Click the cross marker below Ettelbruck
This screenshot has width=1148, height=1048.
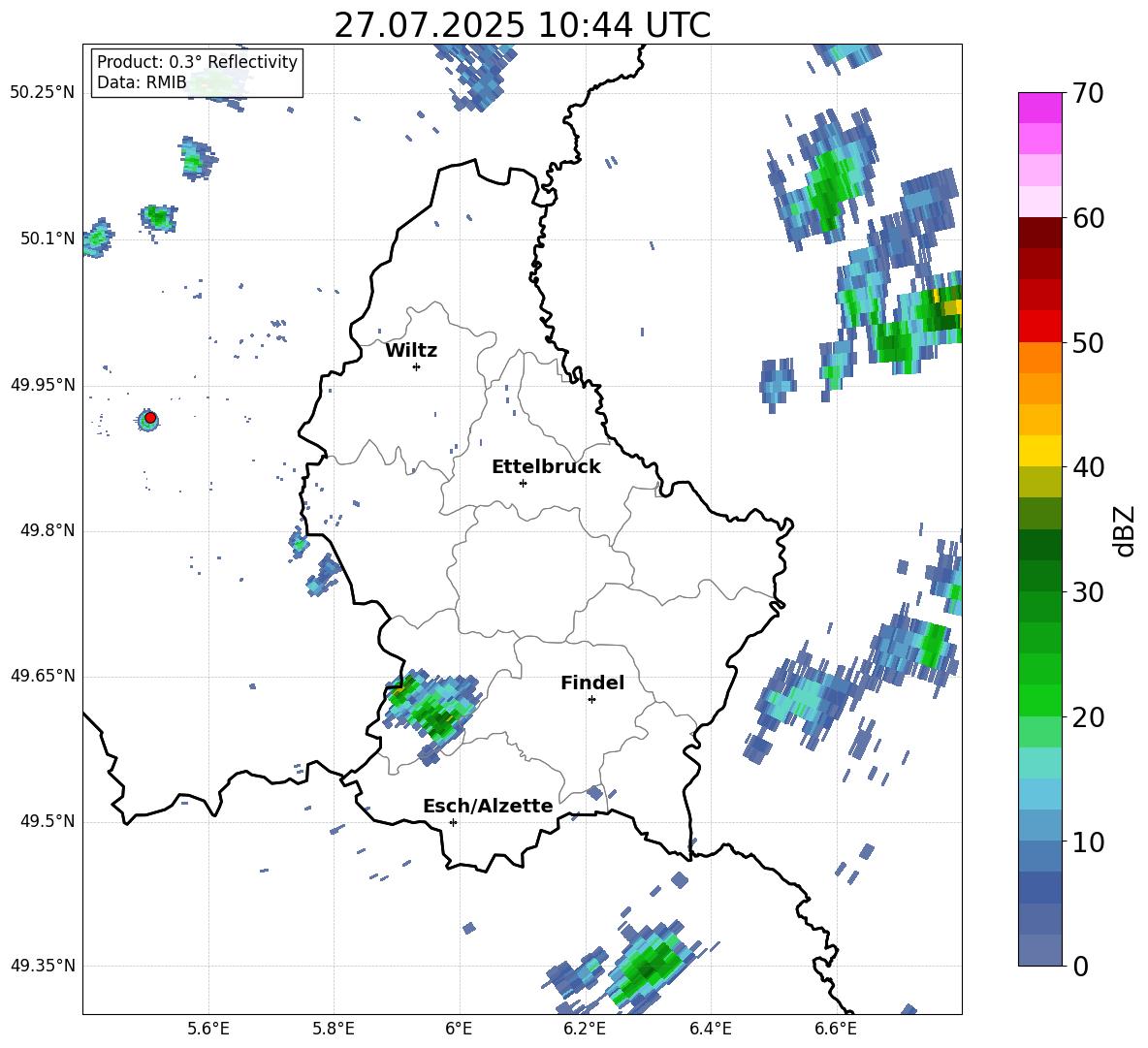523,483
